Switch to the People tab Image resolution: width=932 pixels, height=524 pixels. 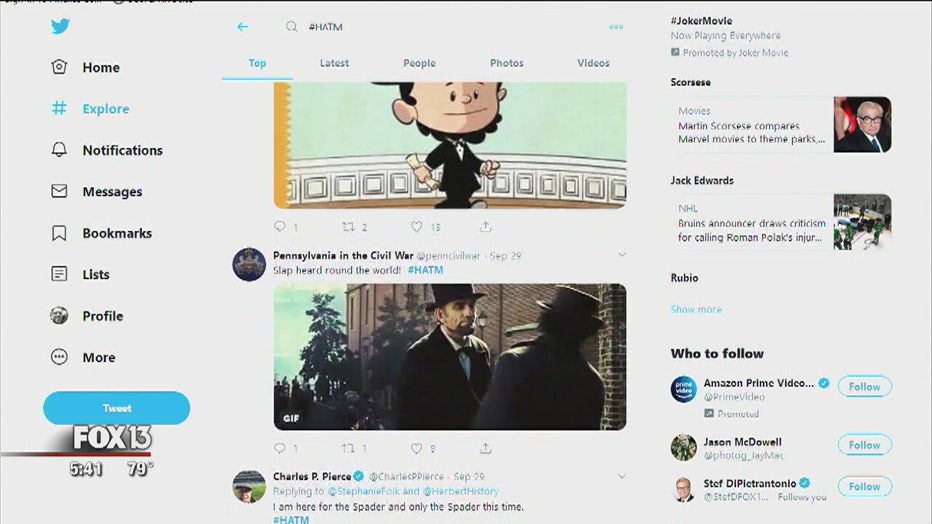pyautogui.click(x=420, y=63)
